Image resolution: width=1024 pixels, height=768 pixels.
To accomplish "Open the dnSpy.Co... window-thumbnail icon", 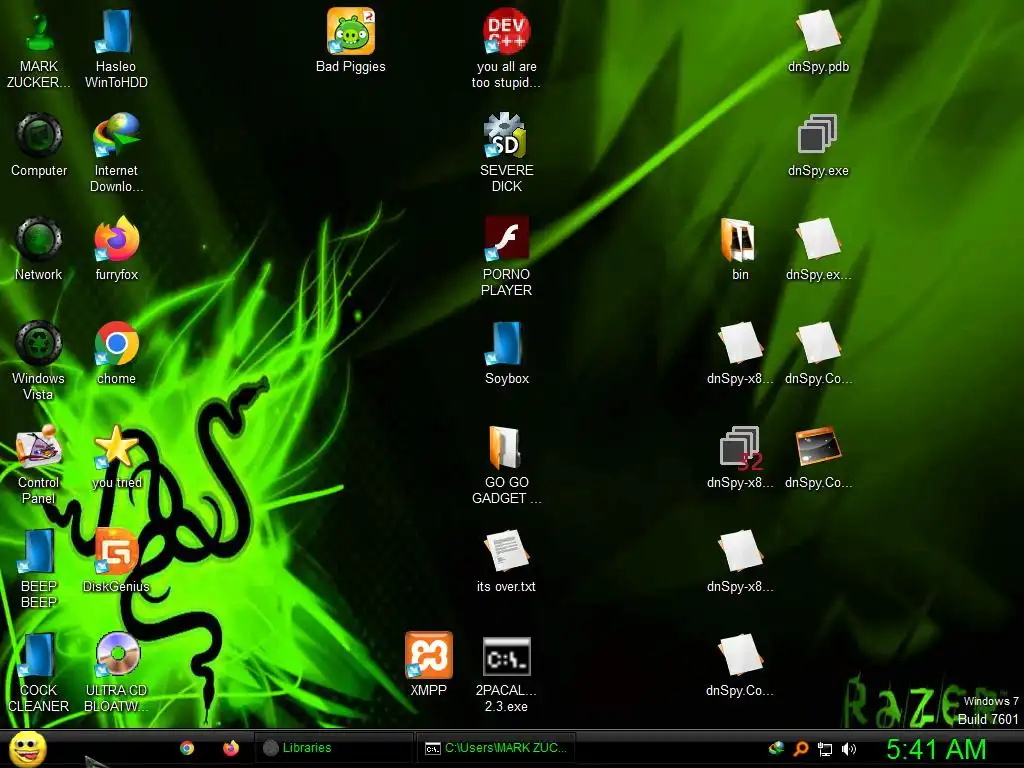I will pos(818,457).
